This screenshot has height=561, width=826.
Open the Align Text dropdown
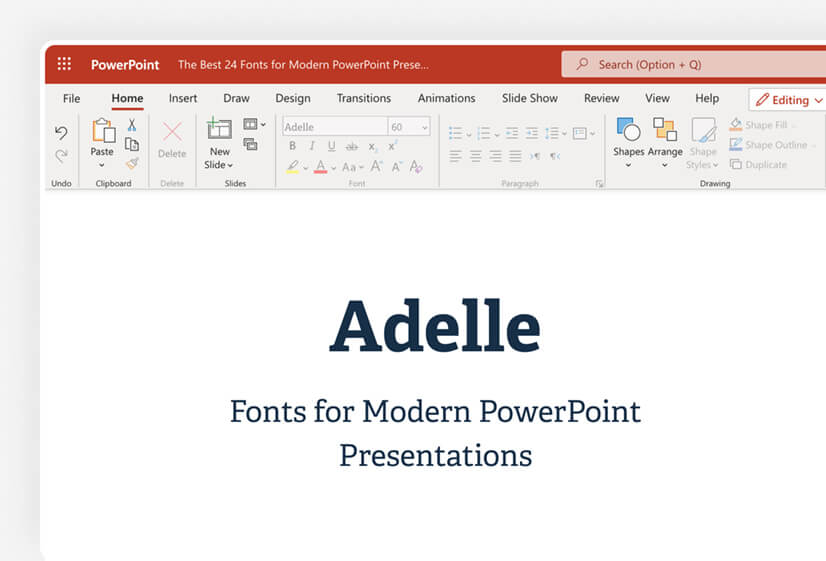click(x=584, y=133)
